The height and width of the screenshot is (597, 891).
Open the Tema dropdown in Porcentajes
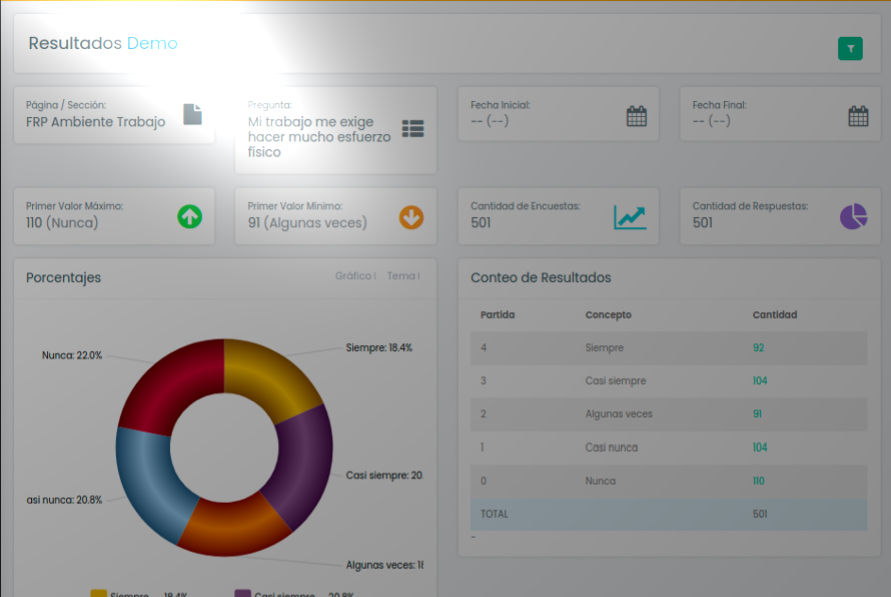(403, 276)
